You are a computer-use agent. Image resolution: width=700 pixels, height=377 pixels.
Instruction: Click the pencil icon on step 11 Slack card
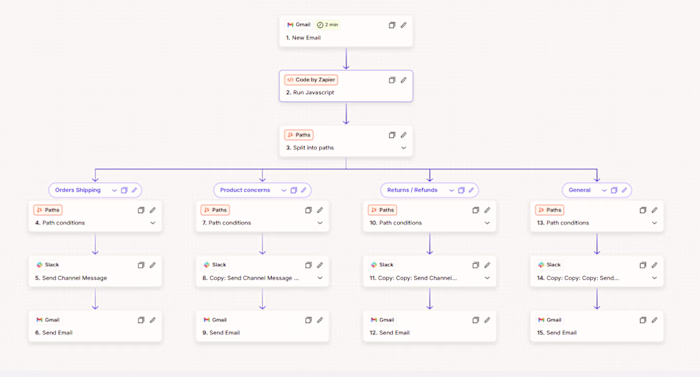[488, 265]
